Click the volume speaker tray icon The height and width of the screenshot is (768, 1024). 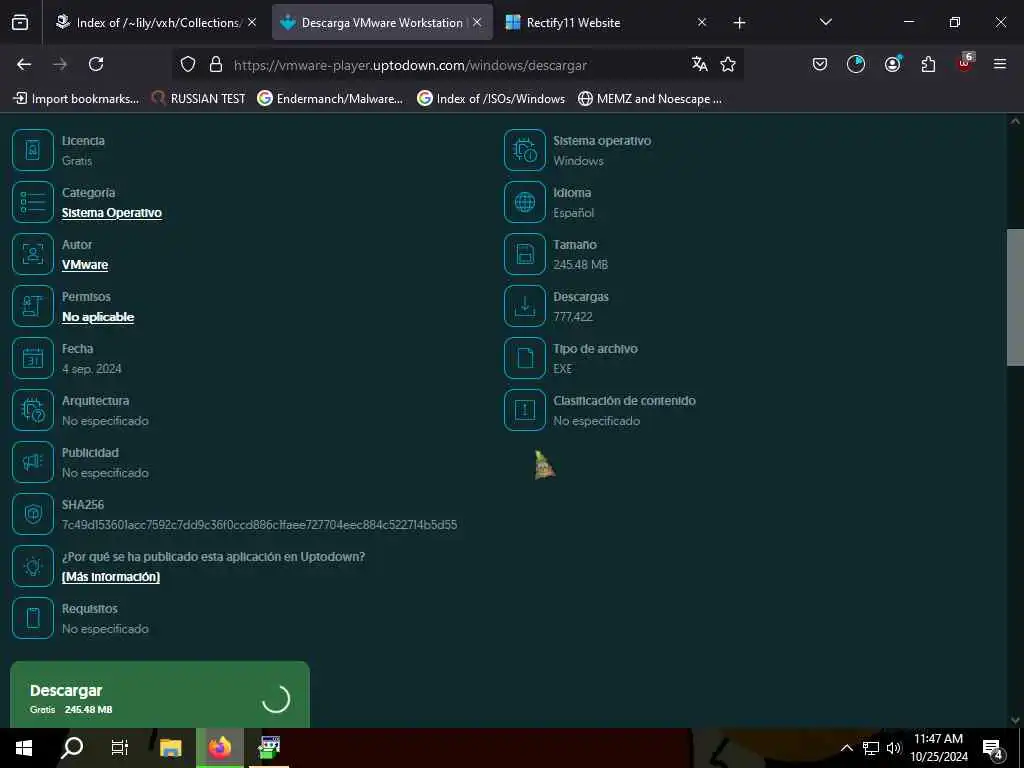click(893, 748)
